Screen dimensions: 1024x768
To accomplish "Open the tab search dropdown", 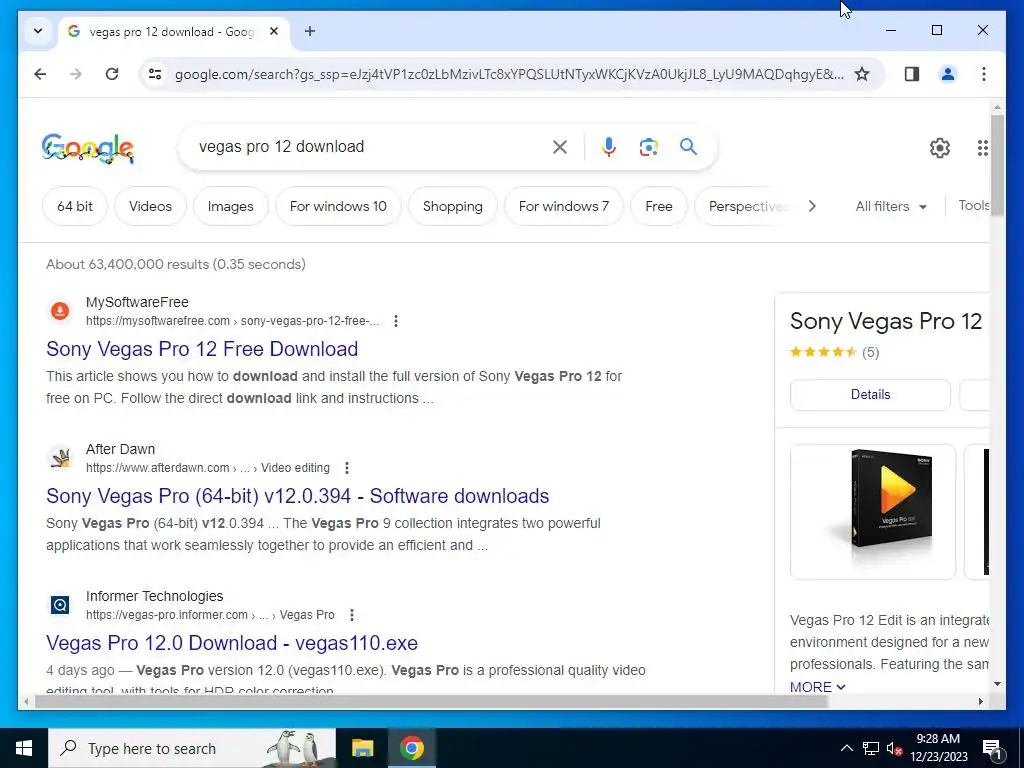I will tap(38, 31).
